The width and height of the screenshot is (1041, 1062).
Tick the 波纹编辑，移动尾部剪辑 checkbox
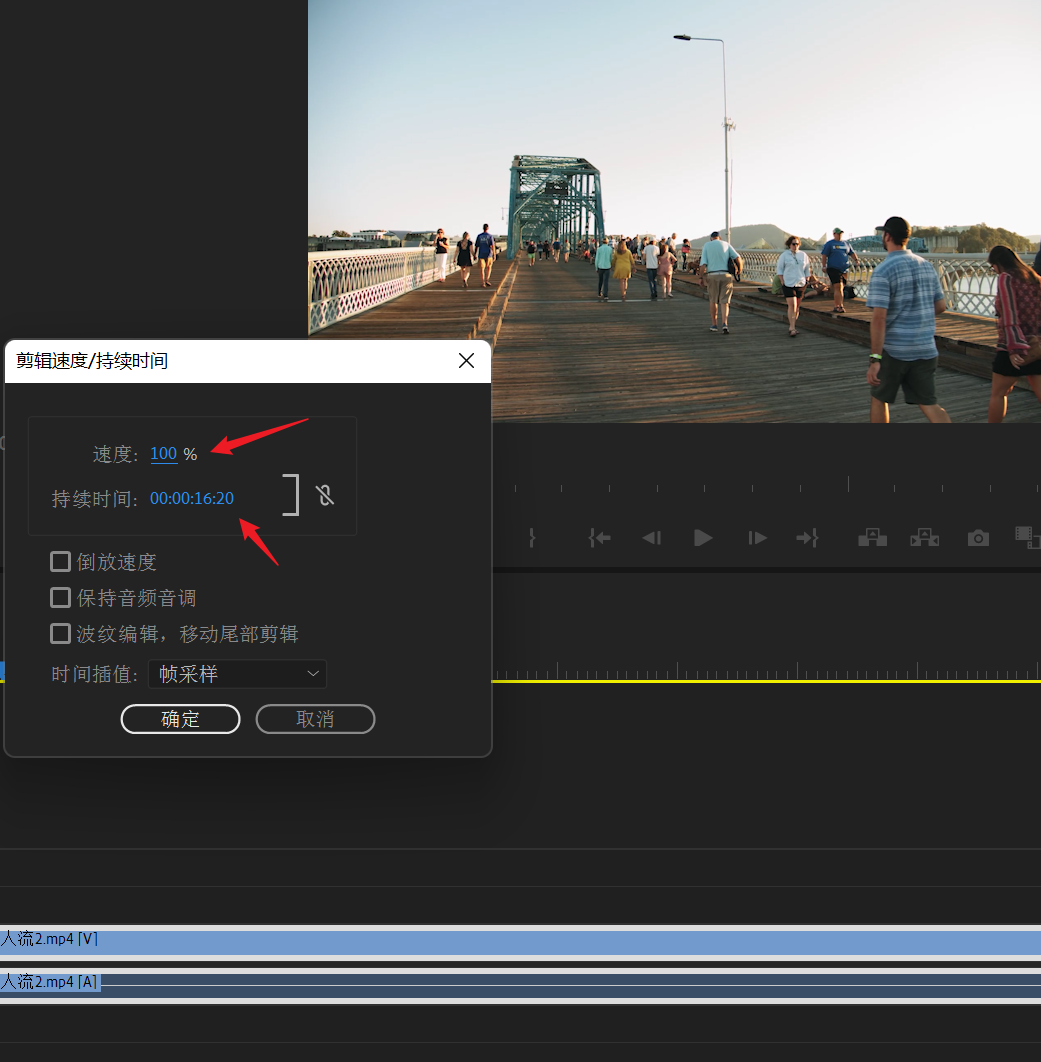[61, 634]
